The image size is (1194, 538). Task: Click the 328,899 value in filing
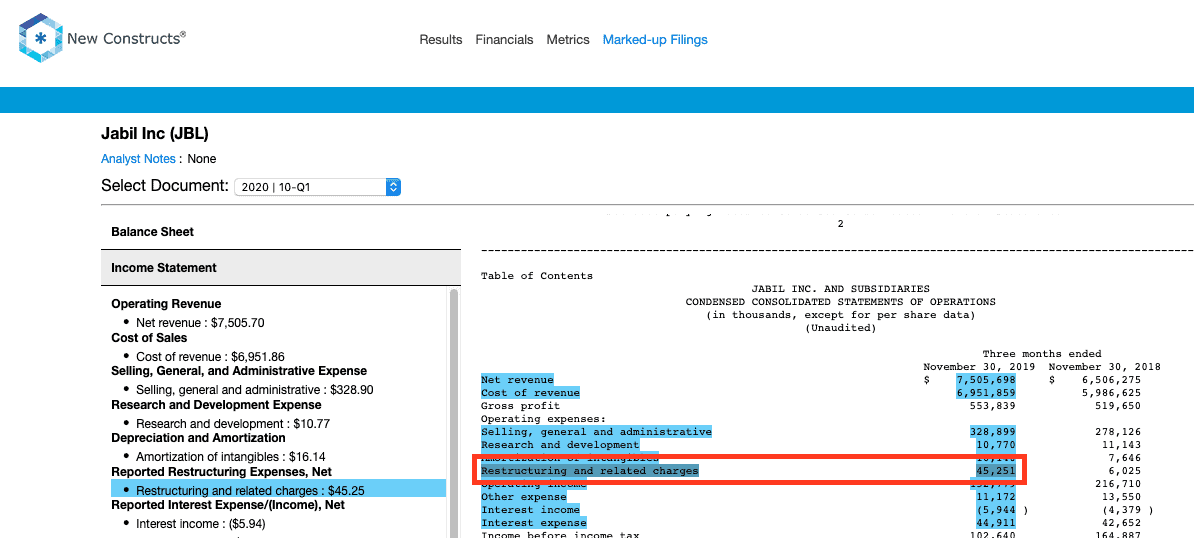tap(992, 431)
